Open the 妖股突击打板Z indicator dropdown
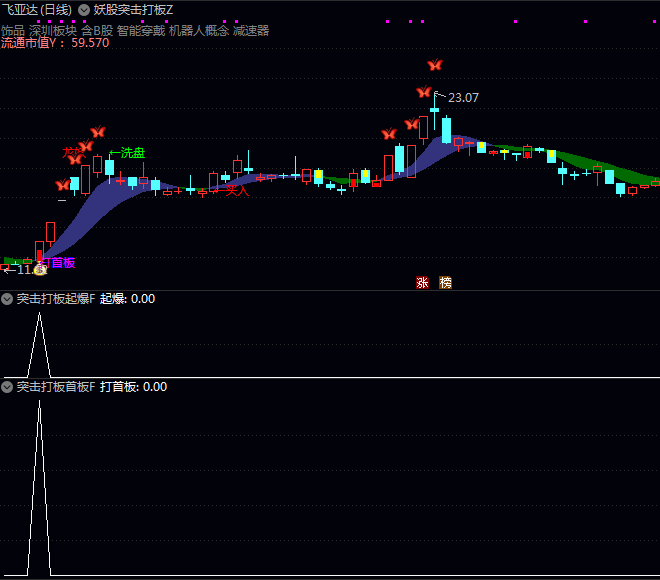 pos(84,10)
